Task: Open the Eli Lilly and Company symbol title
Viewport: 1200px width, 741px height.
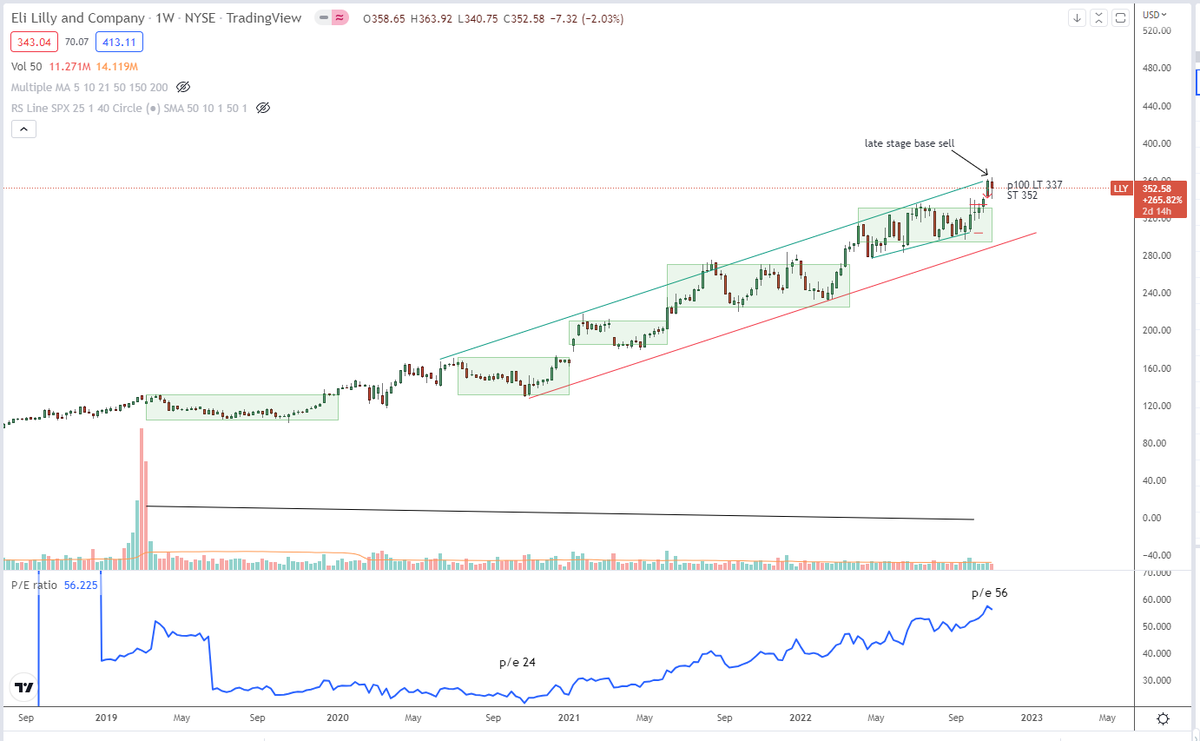Action: (x=79, y=18)
